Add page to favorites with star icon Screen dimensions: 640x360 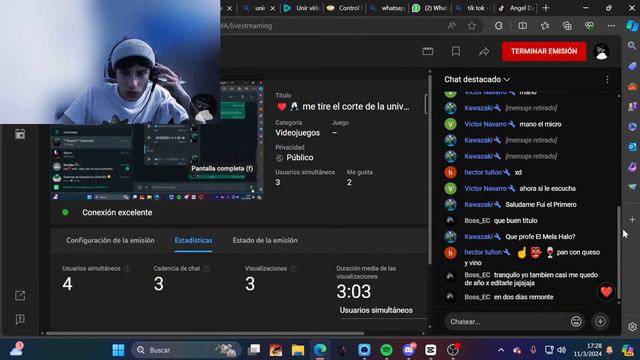[472, 26]
